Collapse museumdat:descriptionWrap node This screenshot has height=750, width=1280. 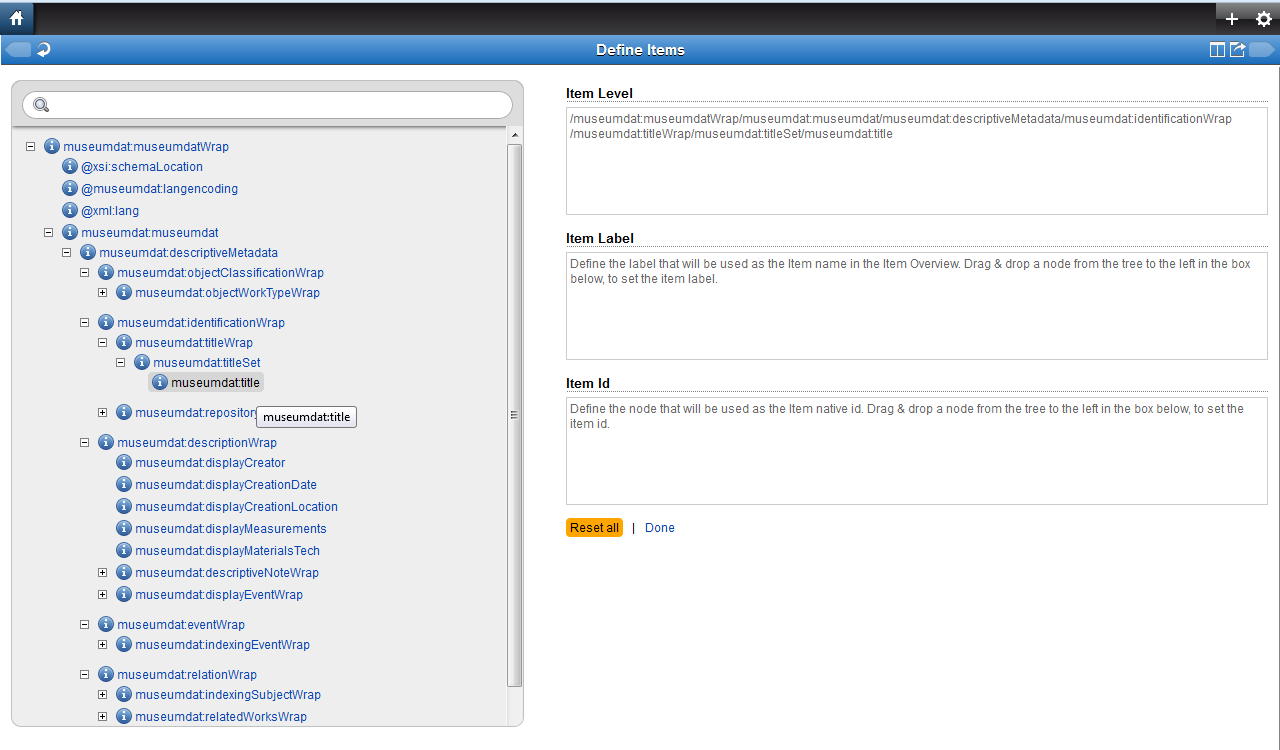pos(84,442)
